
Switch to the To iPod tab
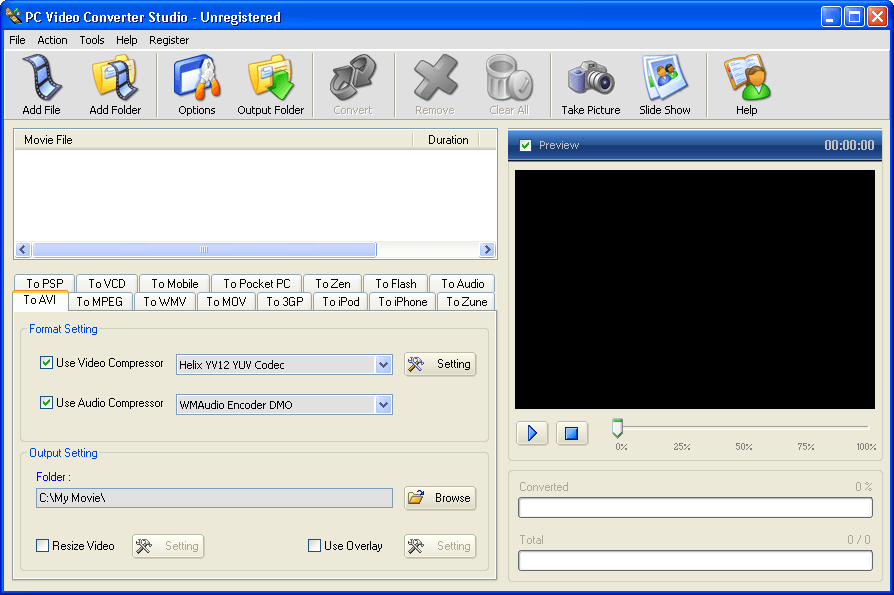tap(341, 301)
